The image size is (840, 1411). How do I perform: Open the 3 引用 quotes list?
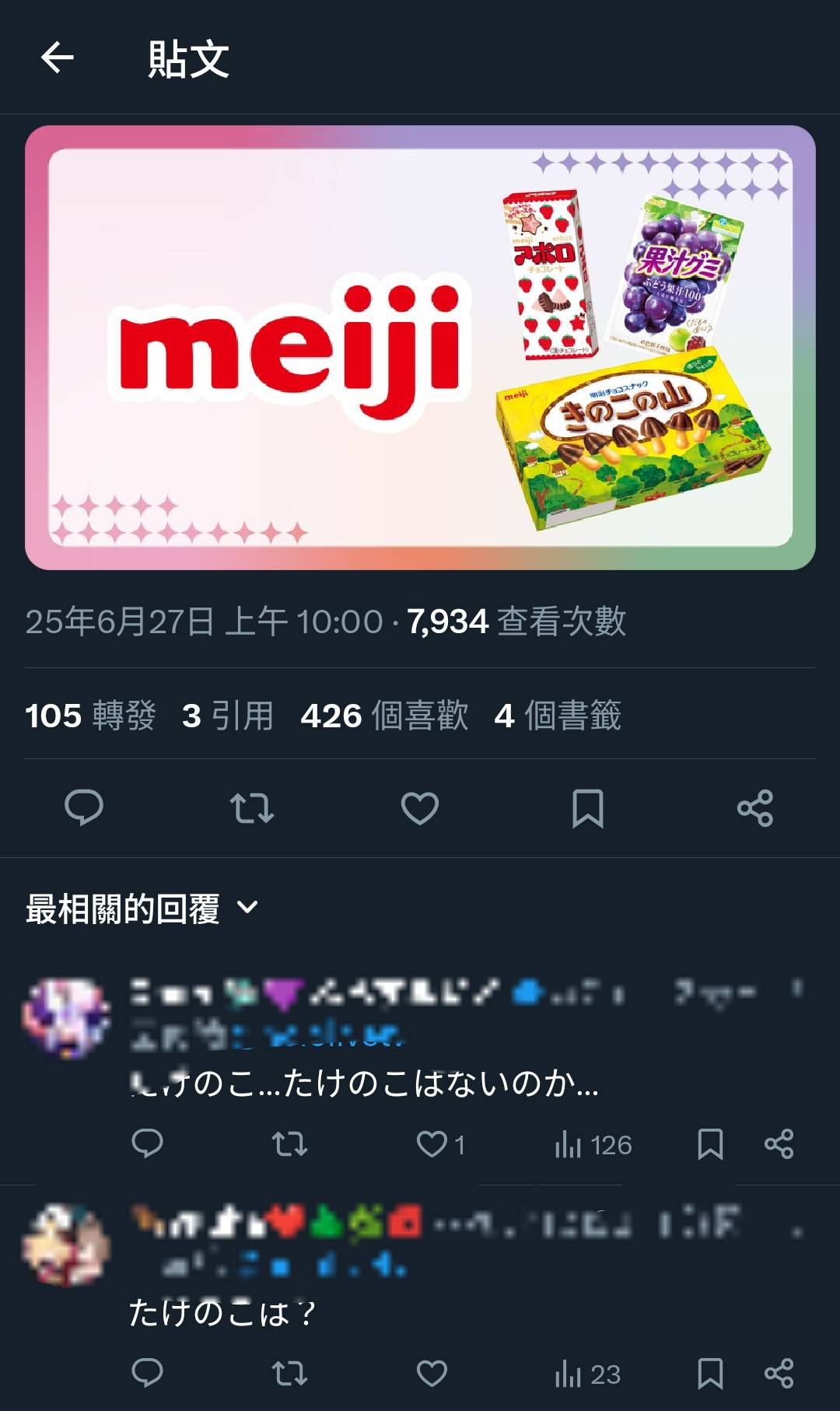point(227,716)
